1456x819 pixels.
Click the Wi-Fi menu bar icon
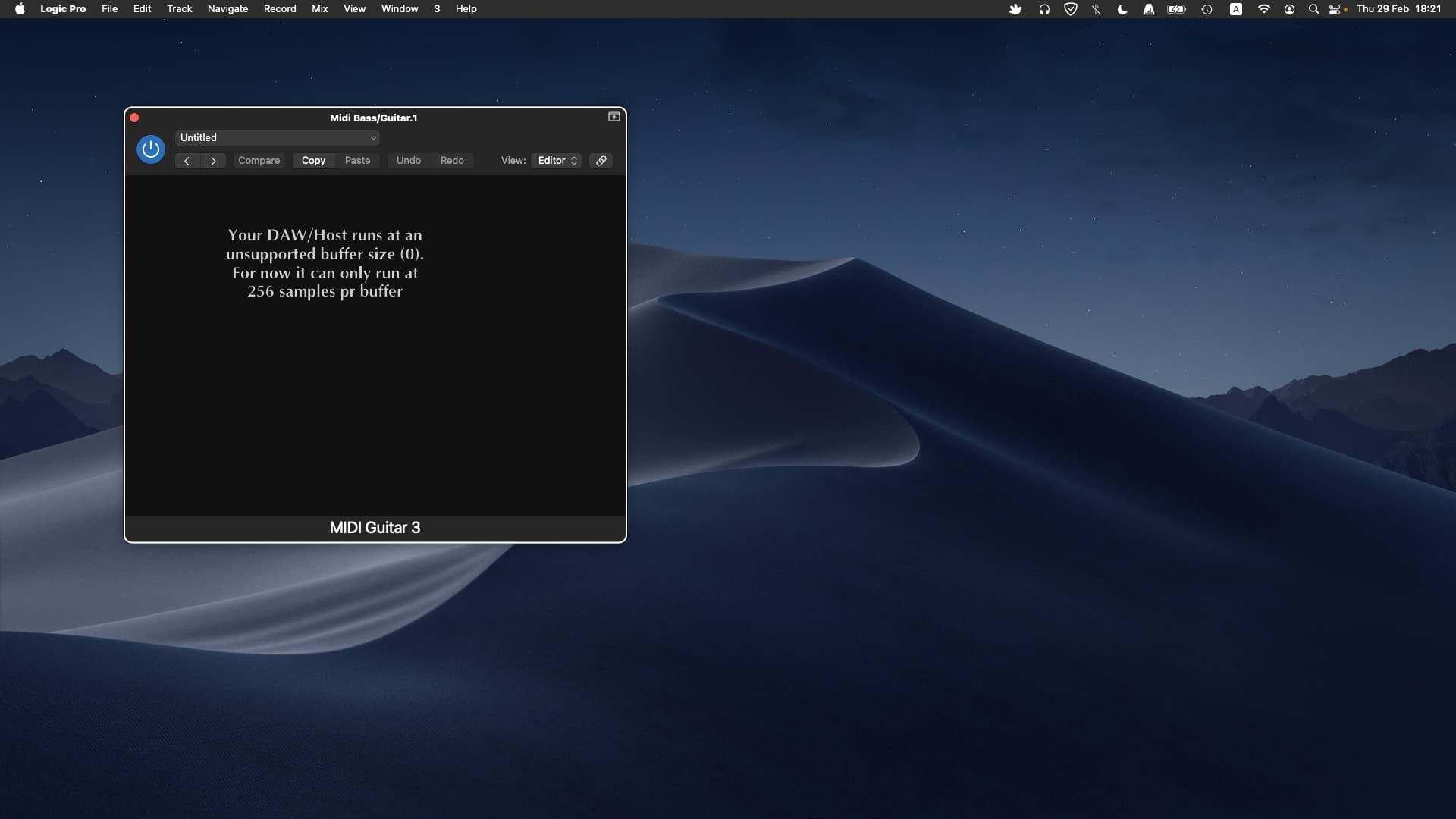1263,9
